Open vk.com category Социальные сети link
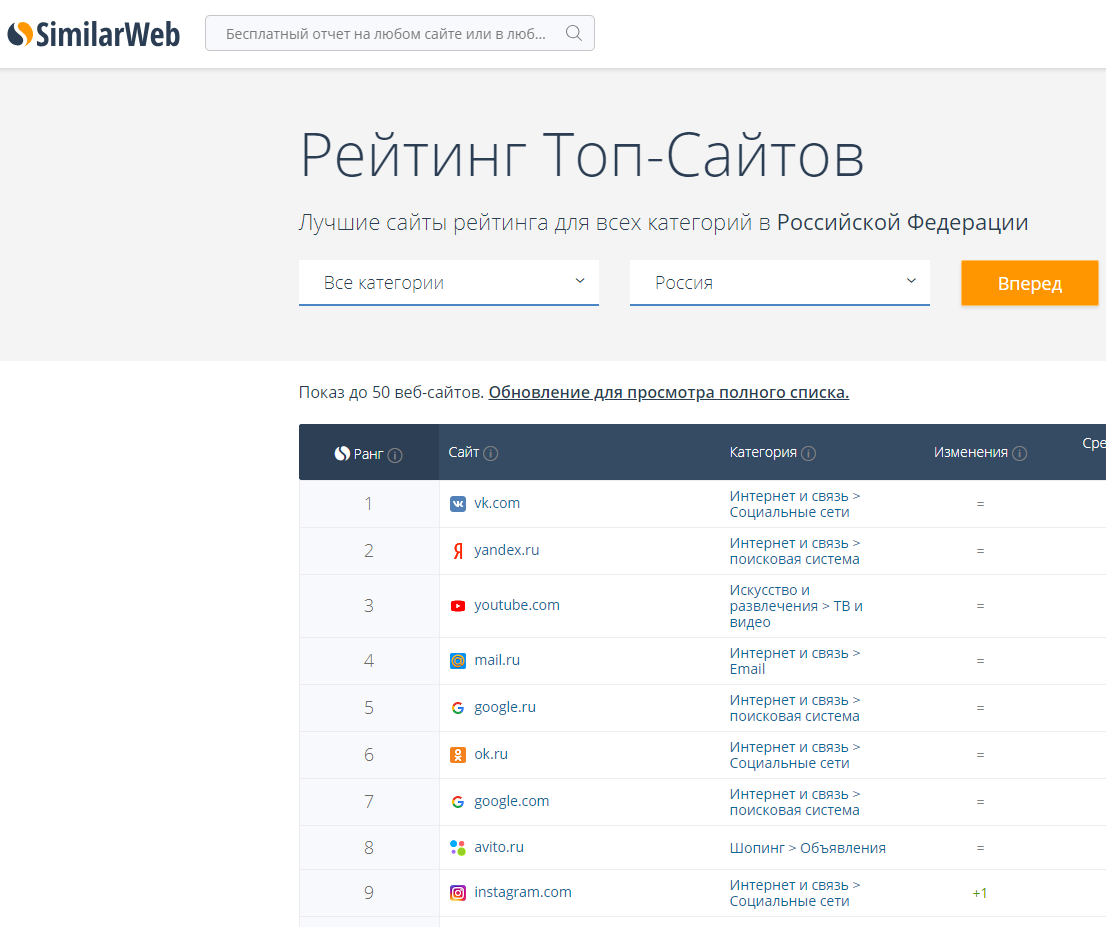 tap(795, 504)
